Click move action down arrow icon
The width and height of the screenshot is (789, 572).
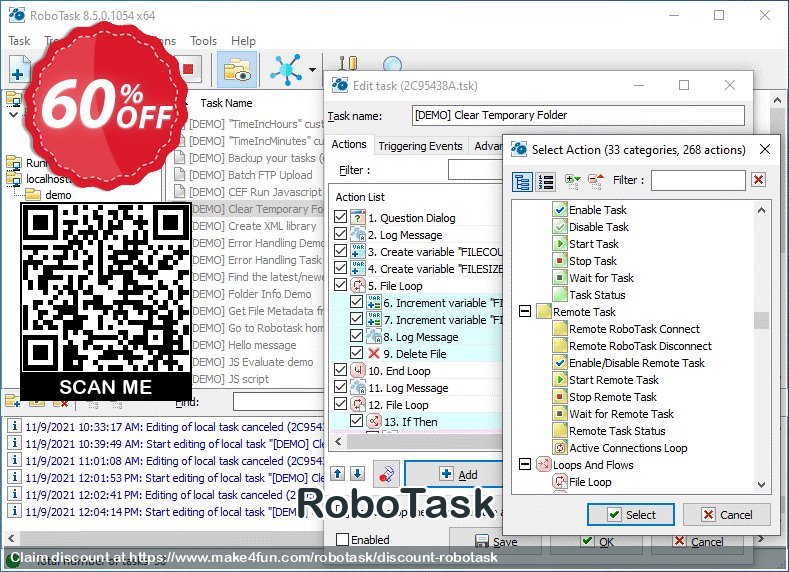357,474
